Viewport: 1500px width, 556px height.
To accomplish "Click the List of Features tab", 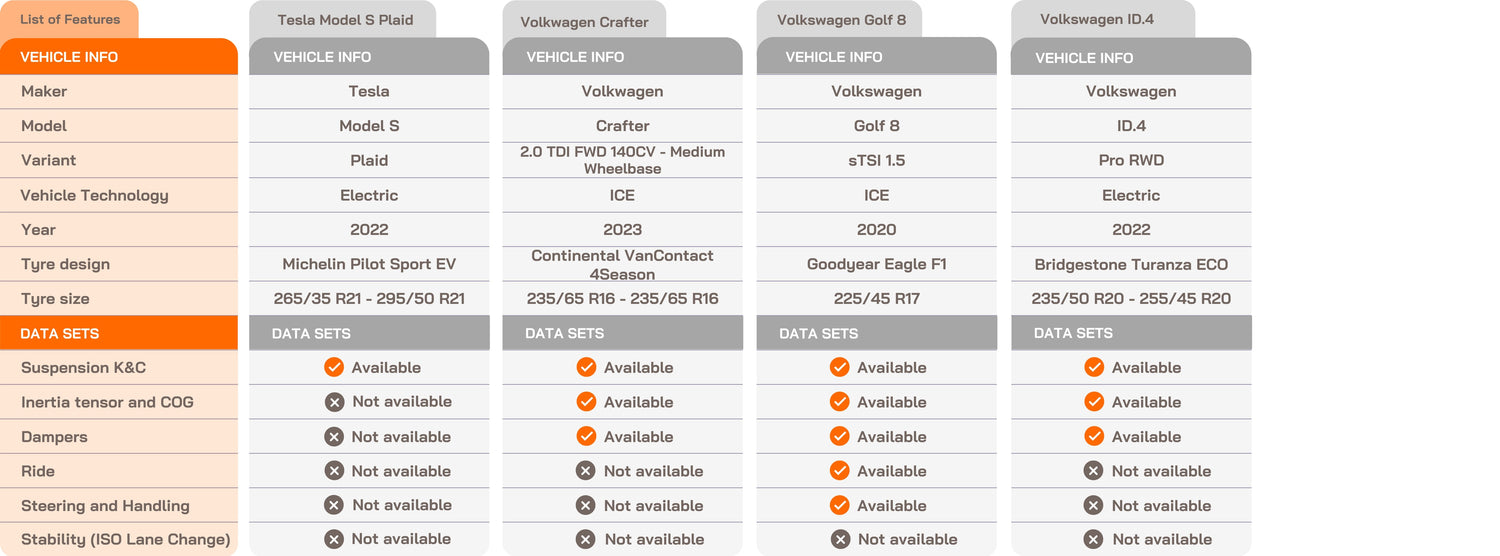I will (x=69, y=20).
